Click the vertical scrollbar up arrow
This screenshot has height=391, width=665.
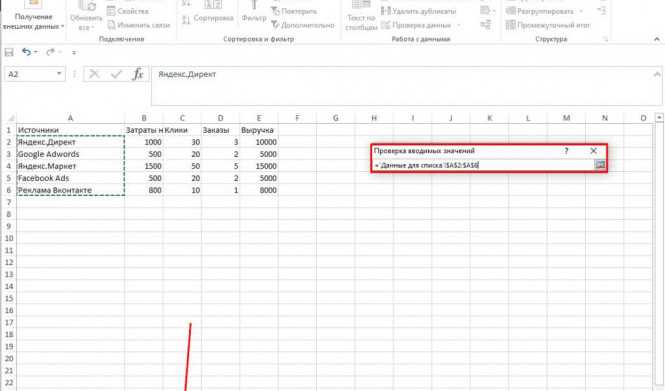pos(659,117)
